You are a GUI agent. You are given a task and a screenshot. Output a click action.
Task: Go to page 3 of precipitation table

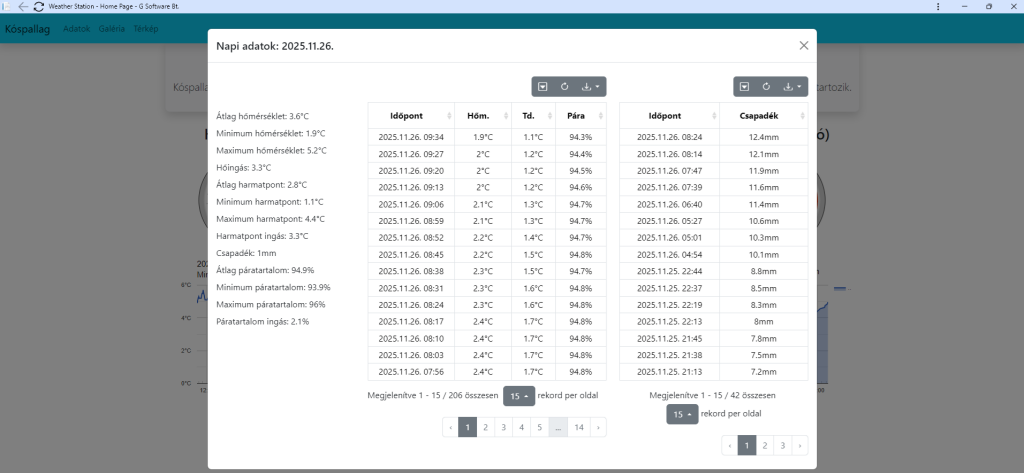coord(781,446)
